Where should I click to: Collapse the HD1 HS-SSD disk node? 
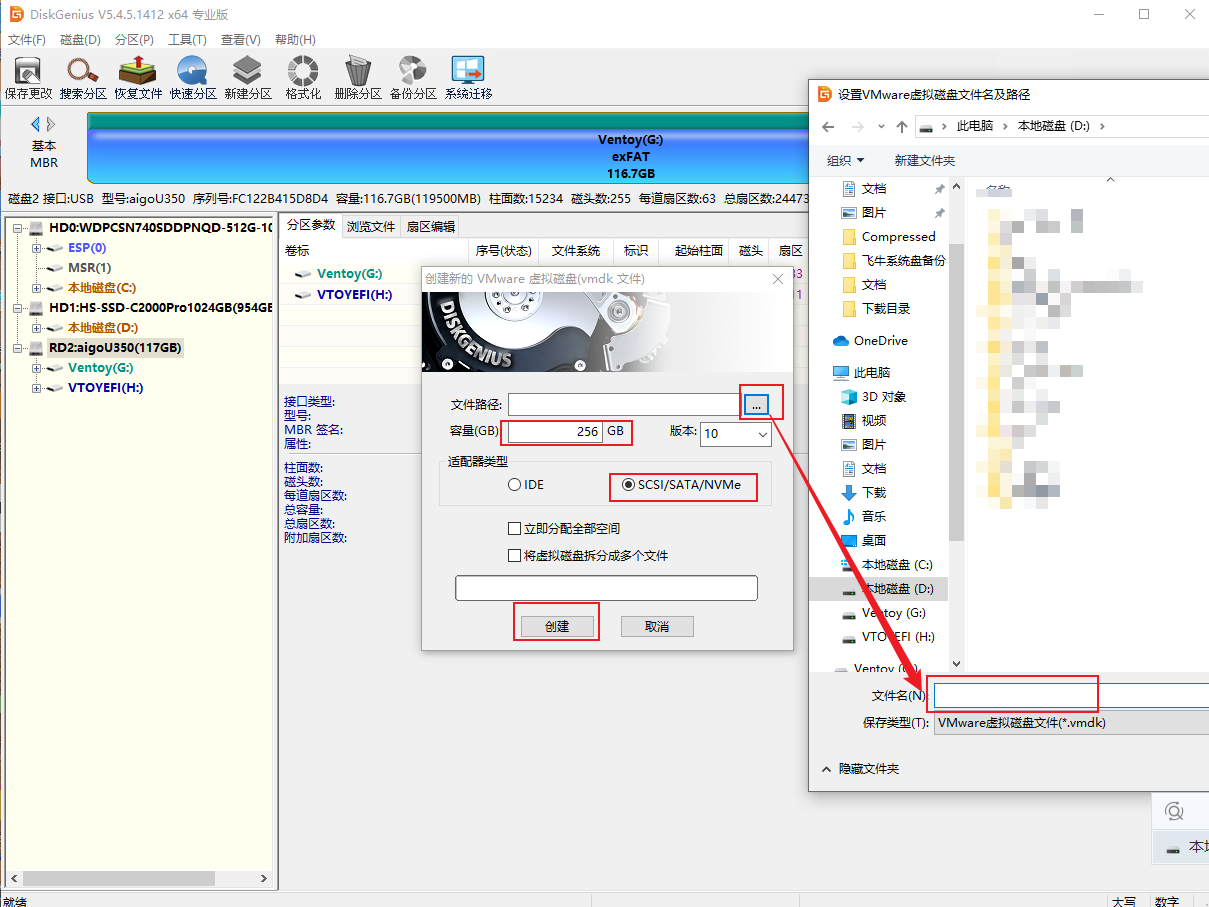point(17,308)
